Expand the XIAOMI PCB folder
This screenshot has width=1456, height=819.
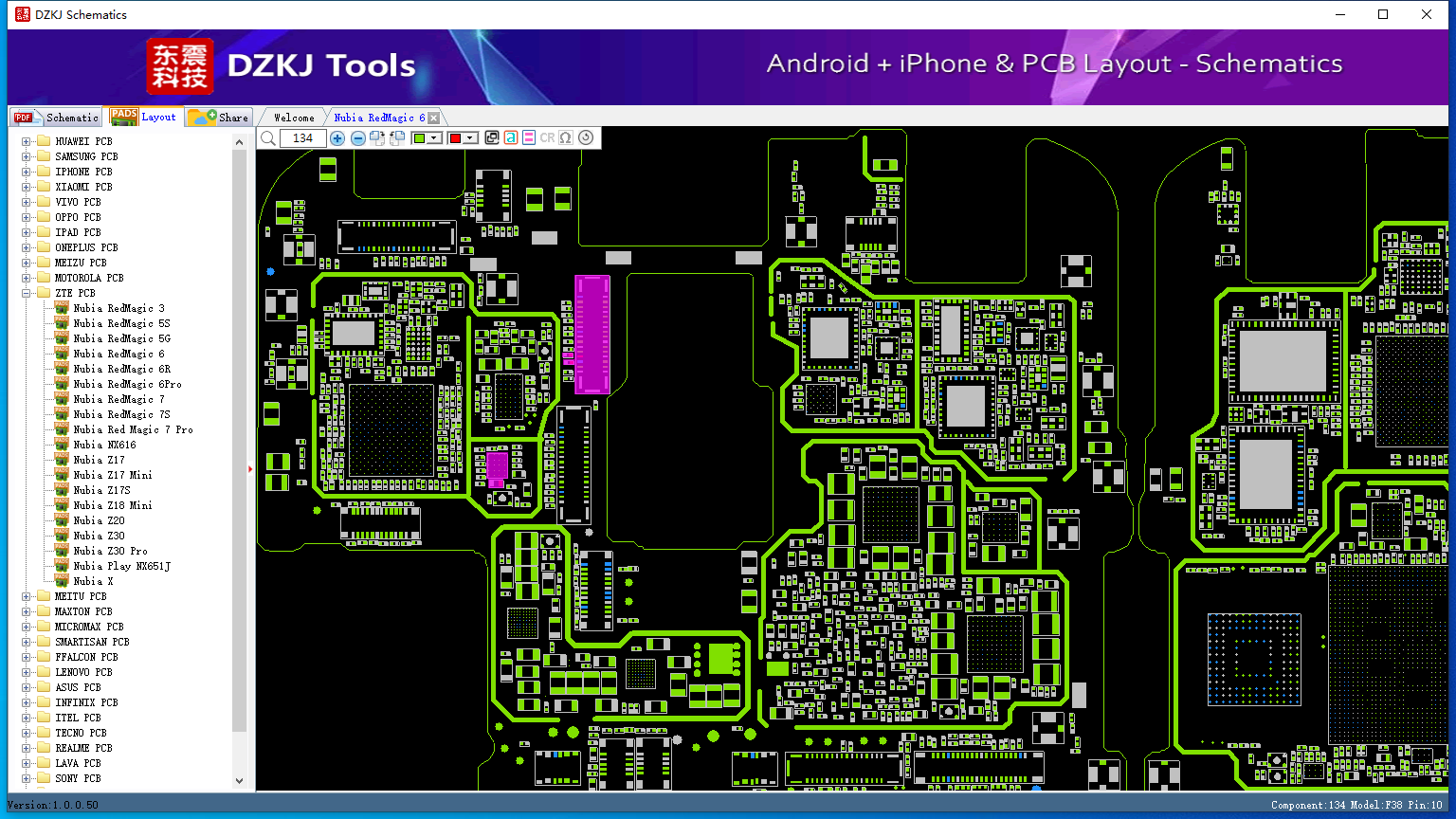(x=27, y=187)
